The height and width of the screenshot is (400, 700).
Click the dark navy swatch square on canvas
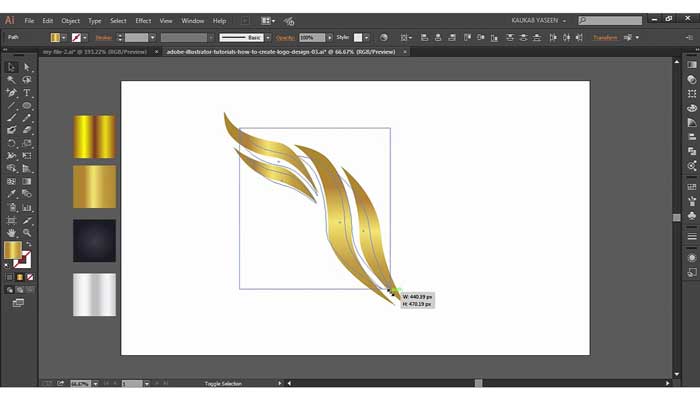[94, 240]
